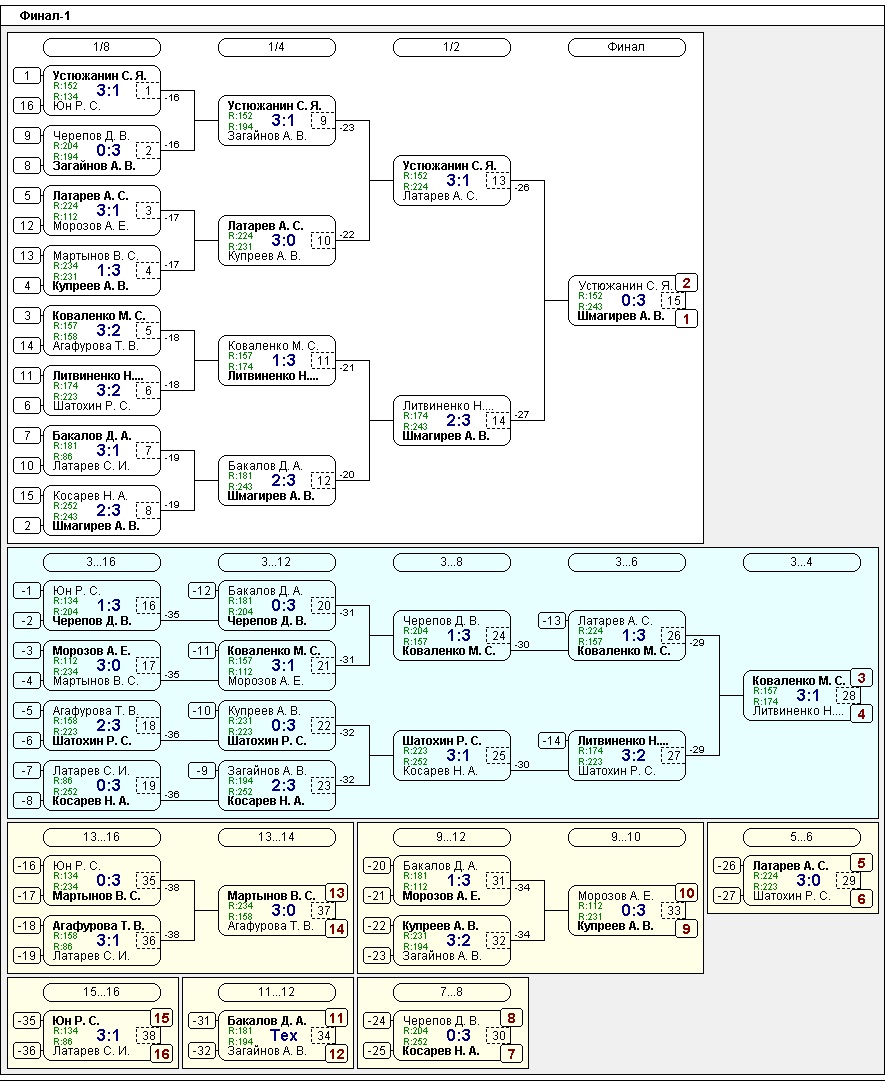This screenshot has height=1081, width=889.
Task: Click seed number 9 box
Action: (x=27, y=135)
